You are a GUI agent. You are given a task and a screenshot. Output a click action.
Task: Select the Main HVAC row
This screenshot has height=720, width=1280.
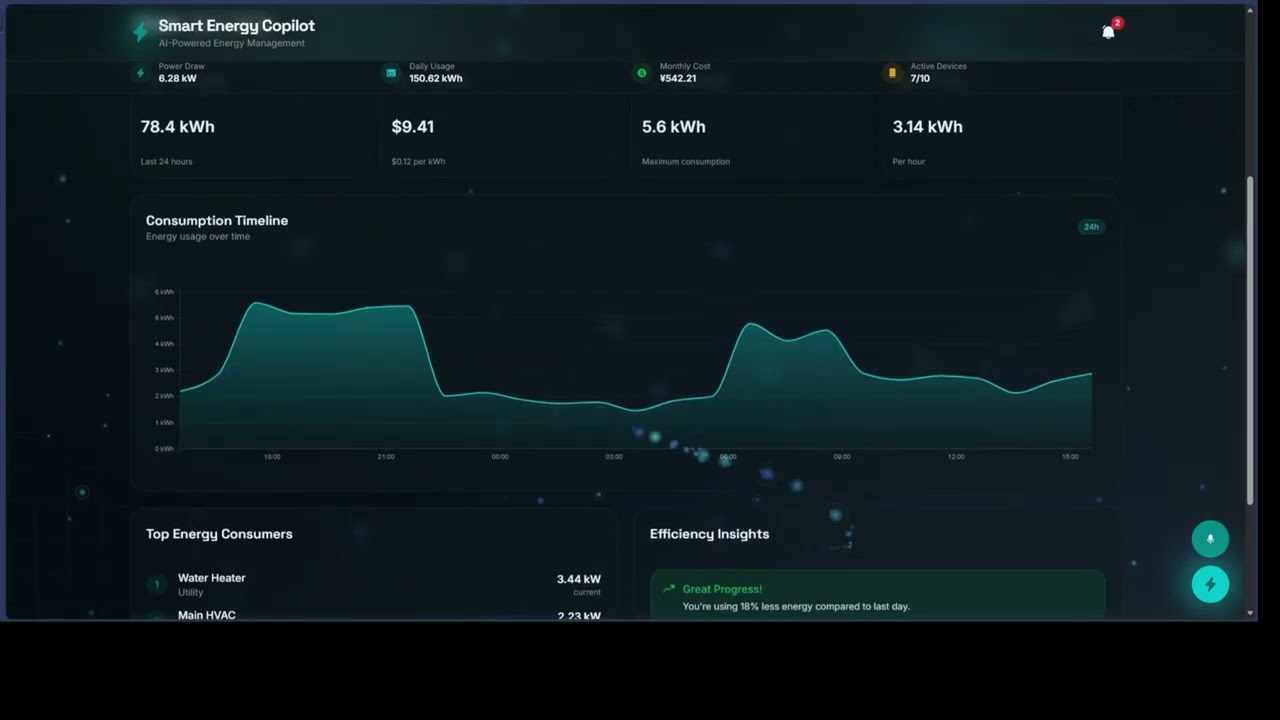coord(373,615)
